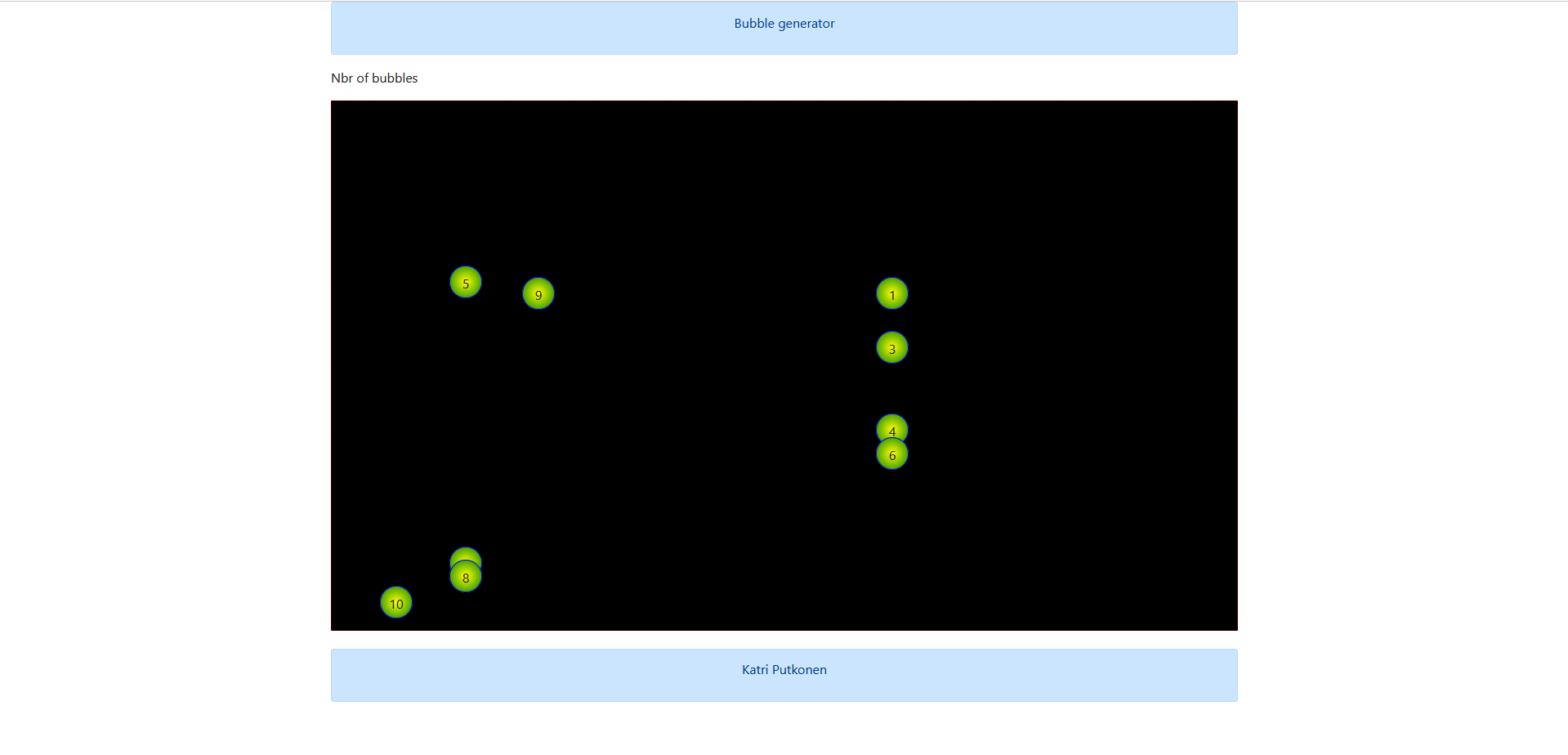
Task: Select the topmost bubble in the right column
Action: (891, 293)
